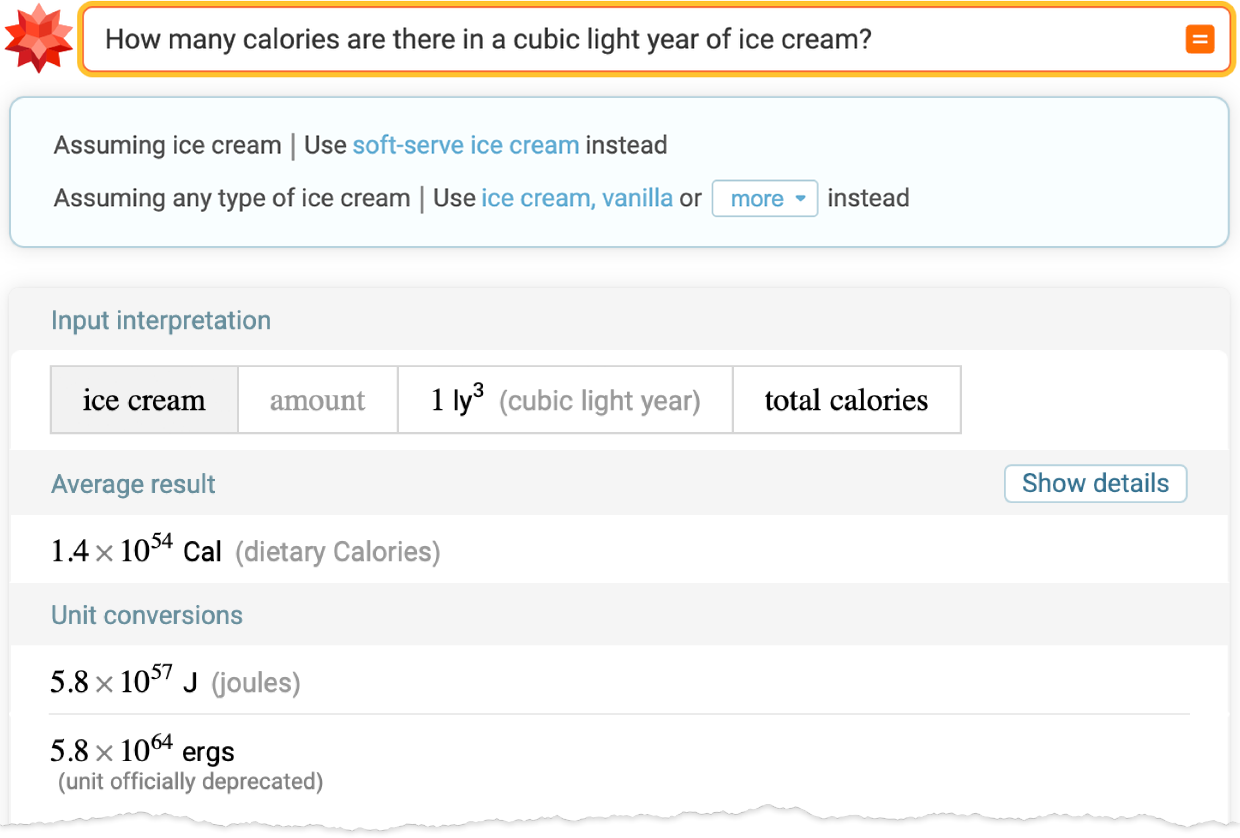
Task: Select the ergs conversion result
Action: click(x=143, y=750)
